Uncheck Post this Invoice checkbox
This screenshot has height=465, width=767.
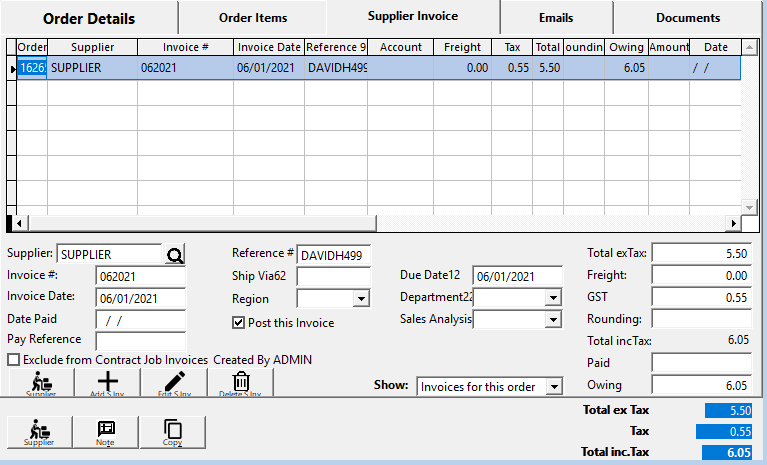(x=238, y=323)
